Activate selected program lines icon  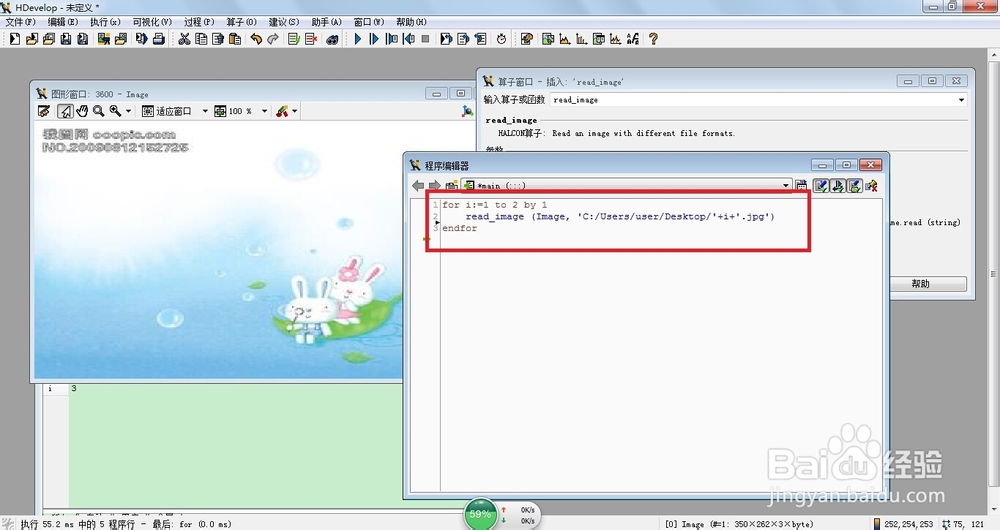click(293, 39)
